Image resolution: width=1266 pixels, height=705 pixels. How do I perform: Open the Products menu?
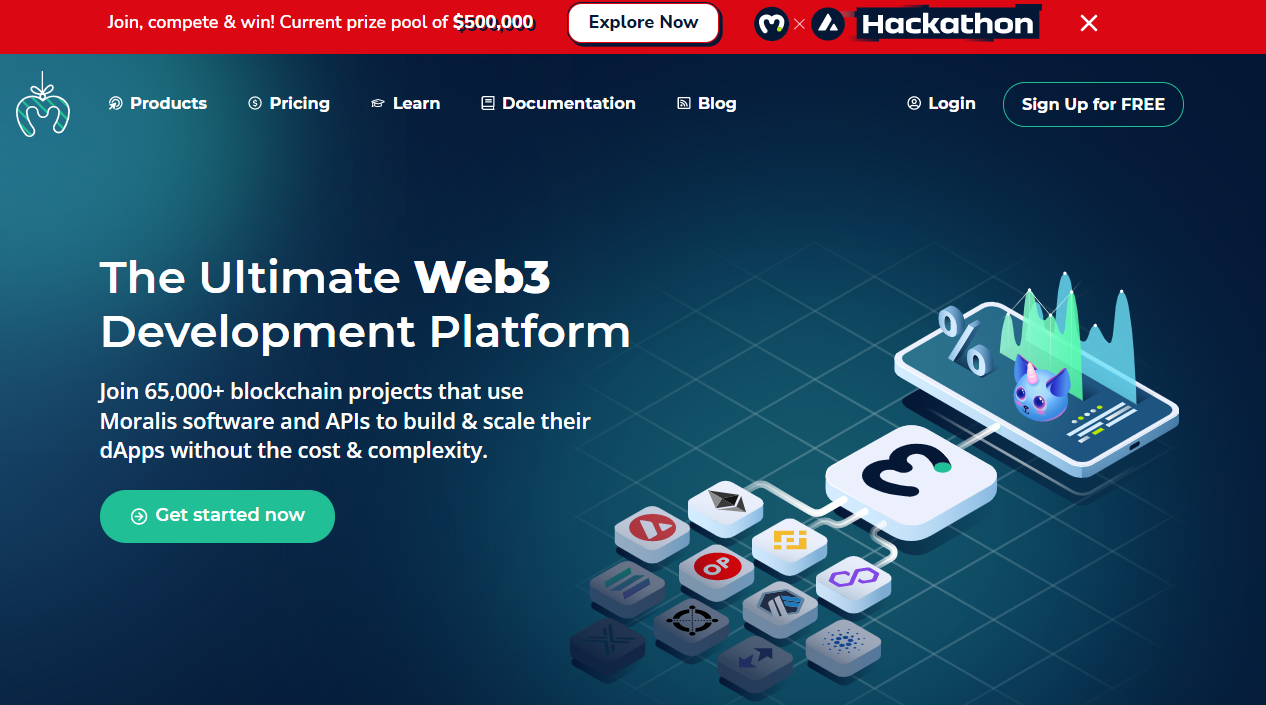coord(158,103)
